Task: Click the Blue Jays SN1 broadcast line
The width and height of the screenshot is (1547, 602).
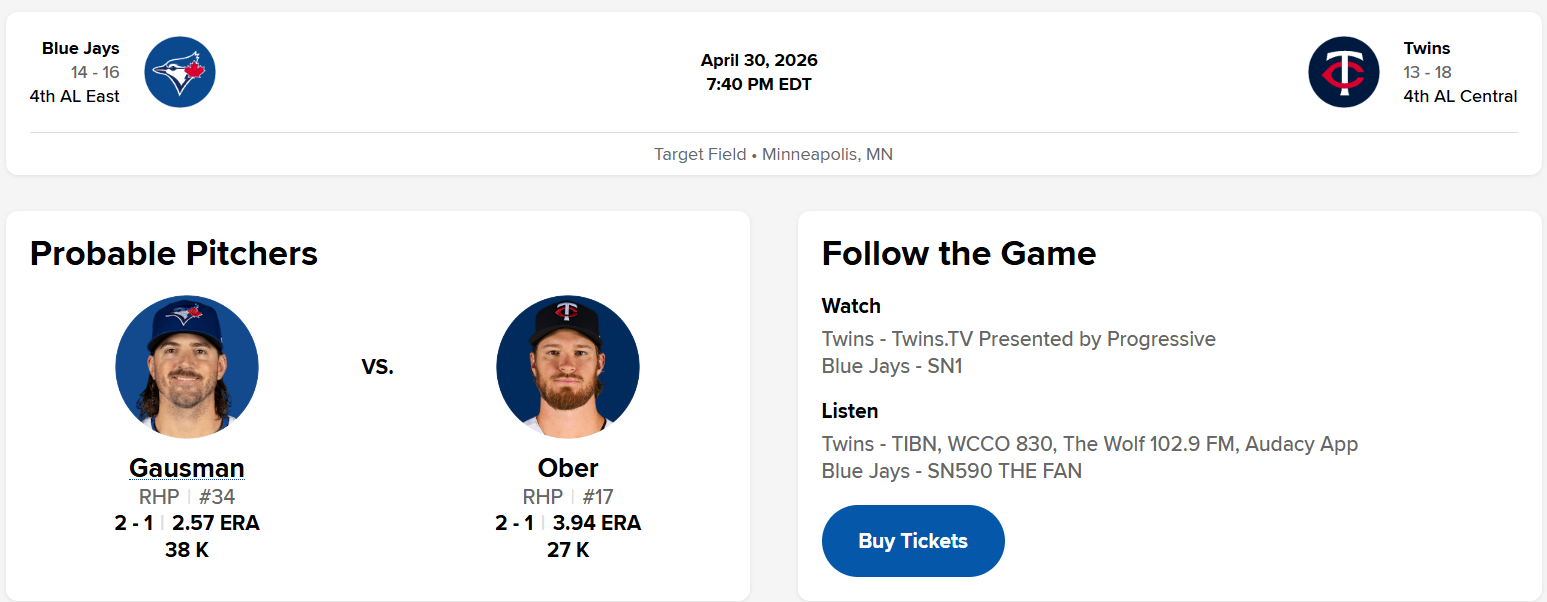Action: pos(891,366)
